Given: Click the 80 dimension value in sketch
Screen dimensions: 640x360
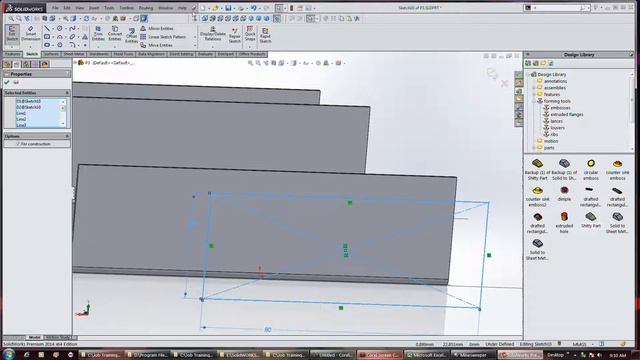Looking at the screenshot, I should [268, 330].
